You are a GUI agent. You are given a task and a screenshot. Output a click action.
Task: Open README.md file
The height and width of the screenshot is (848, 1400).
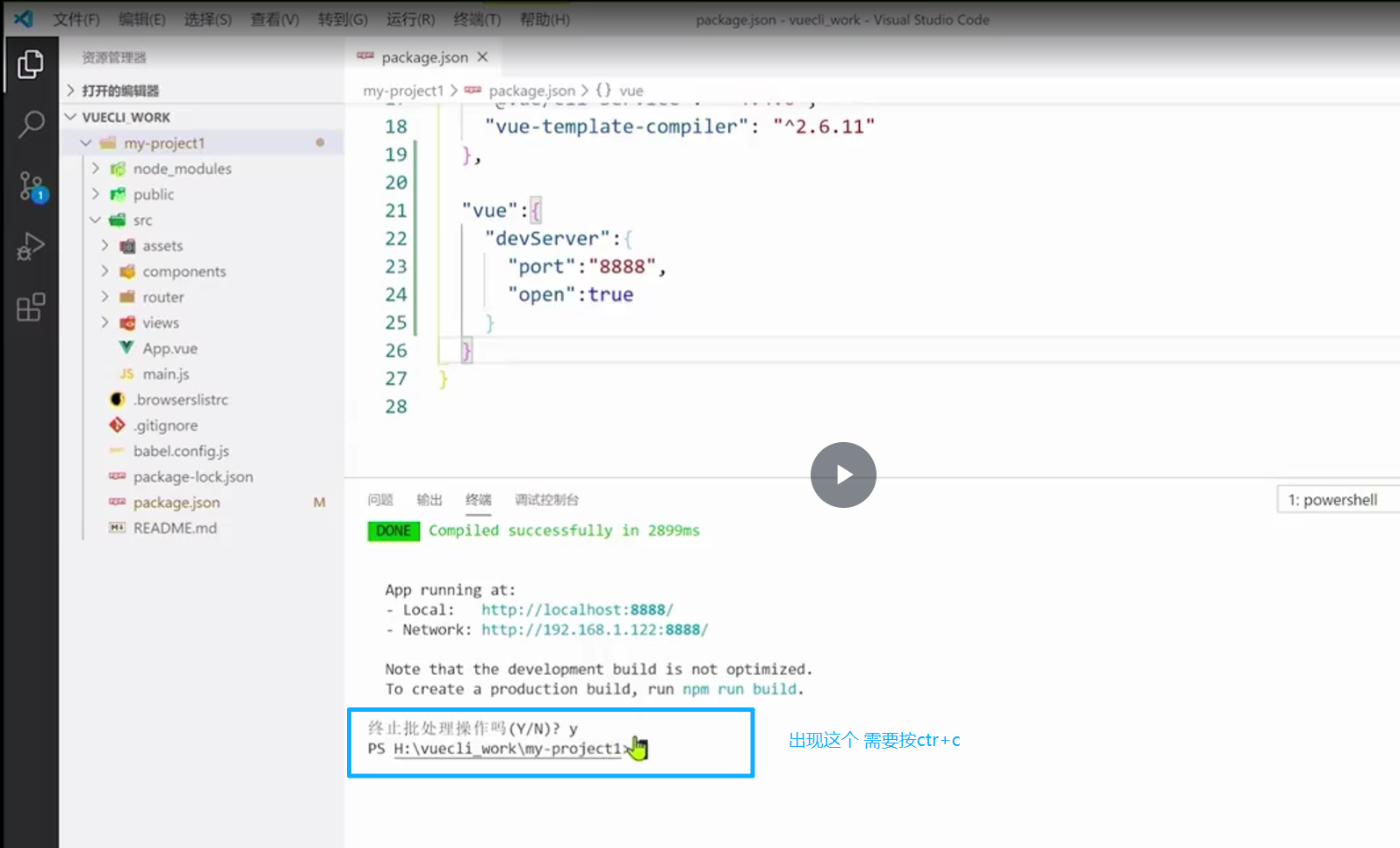[x=202, y=528]
